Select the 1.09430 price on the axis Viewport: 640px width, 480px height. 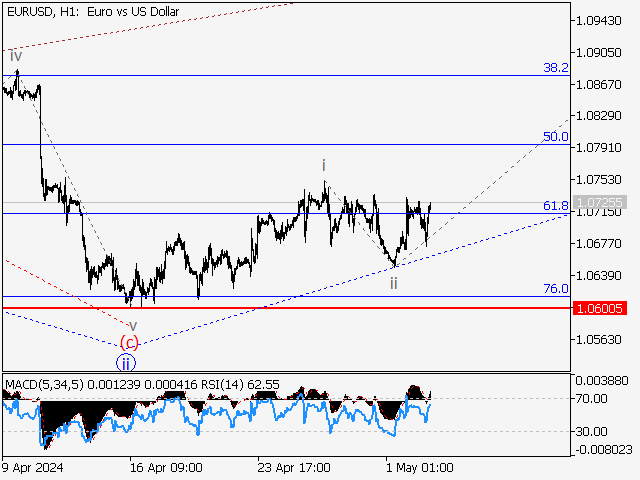click(x=602, y=20)
